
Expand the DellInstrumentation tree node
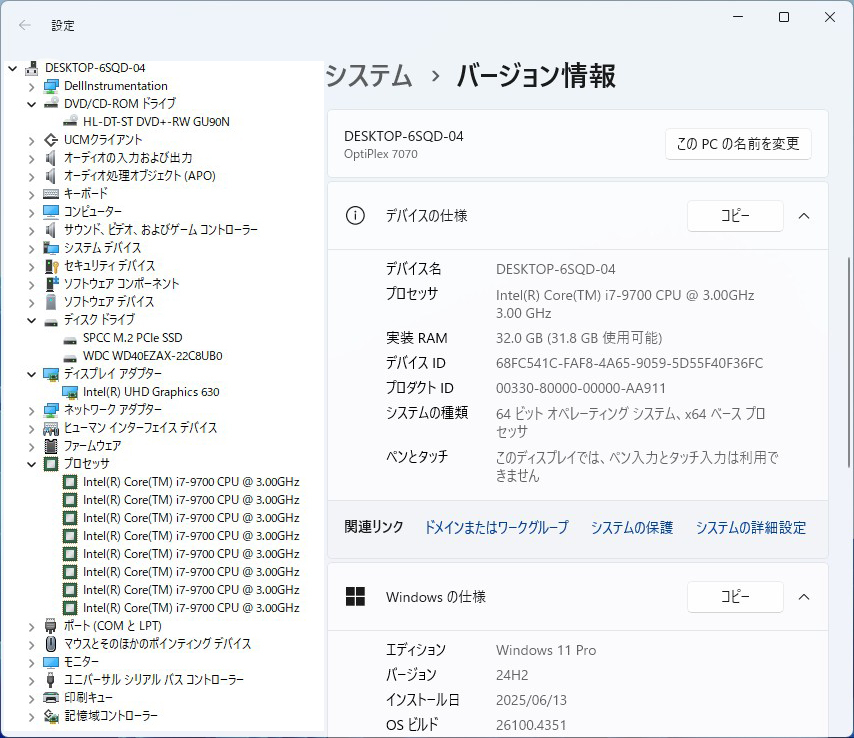(x=31, y=87)
